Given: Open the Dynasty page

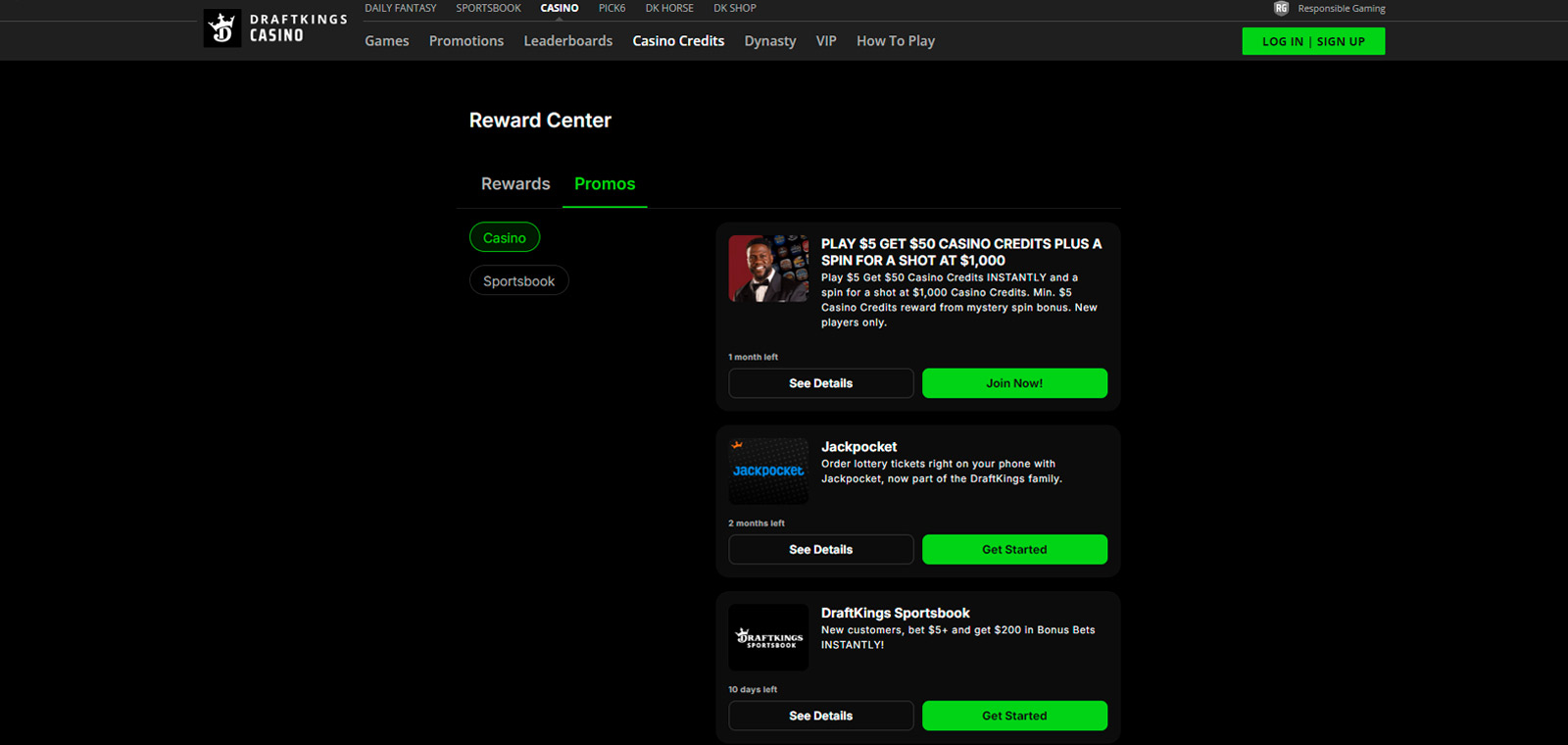Looking at the screenshot, I should (x=770, y=41).
